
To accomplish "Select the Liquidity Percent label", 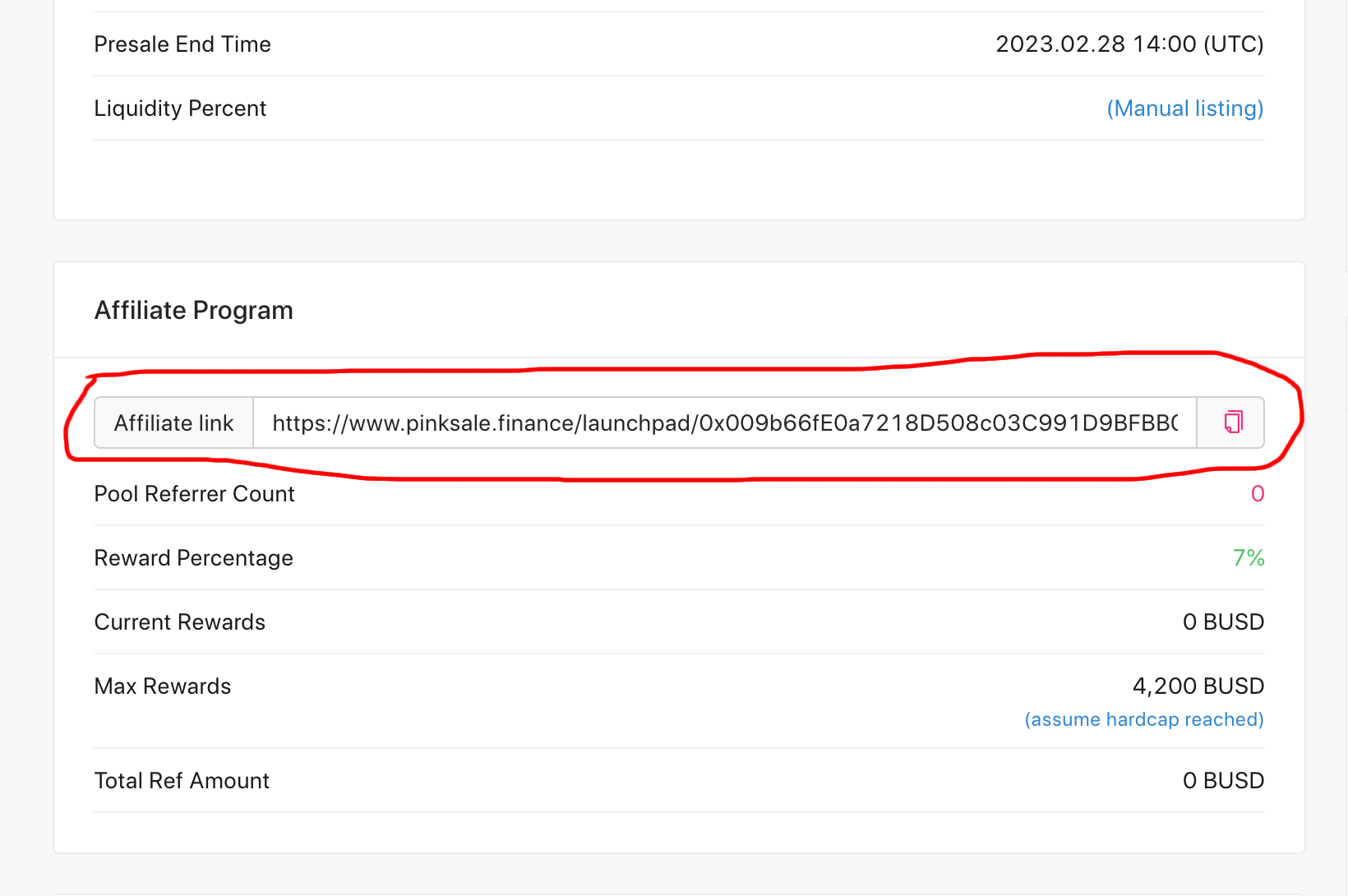I will (180, 109).
